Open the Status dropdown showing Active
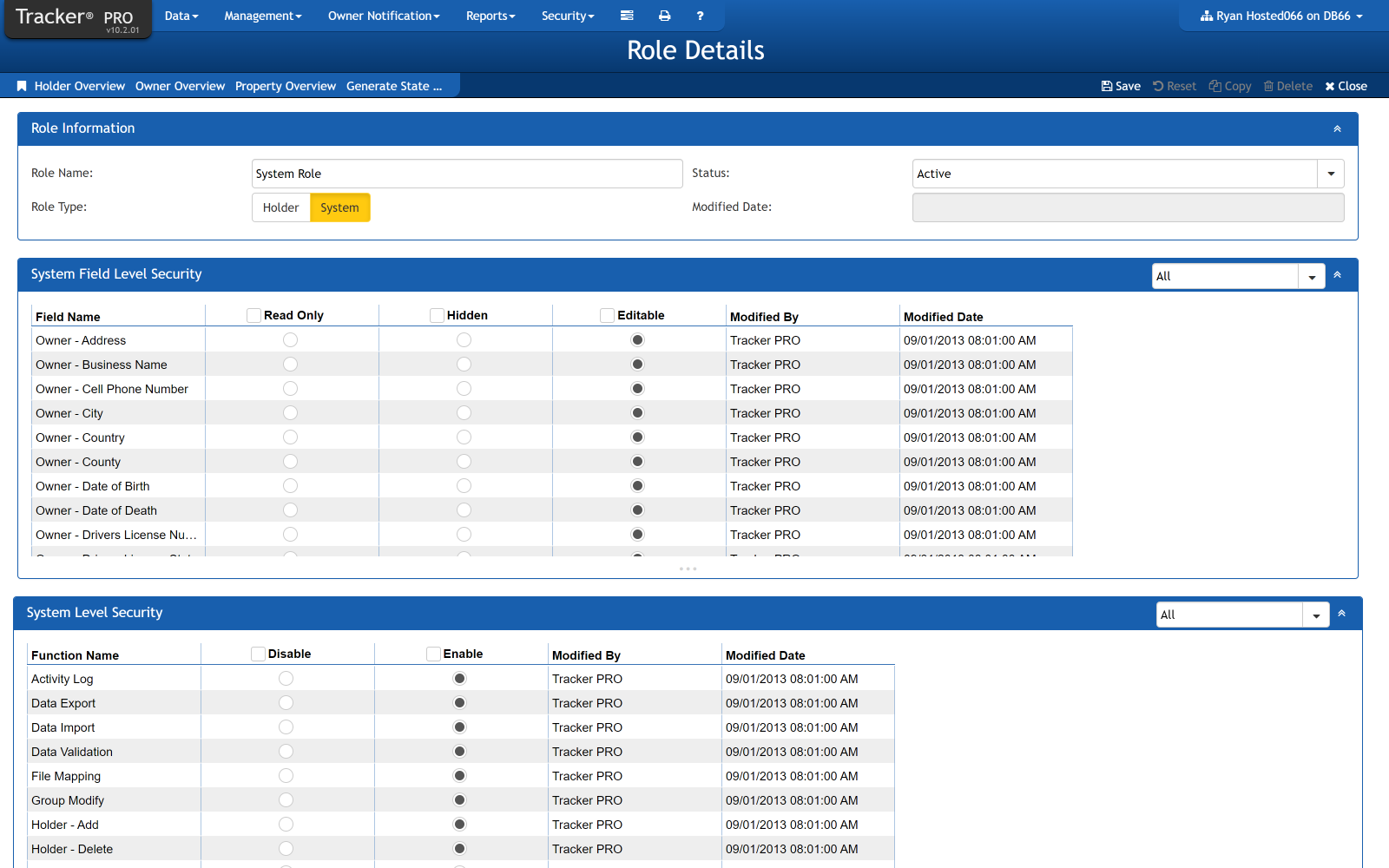The image size is (1389, 868). click(1330, 173)
